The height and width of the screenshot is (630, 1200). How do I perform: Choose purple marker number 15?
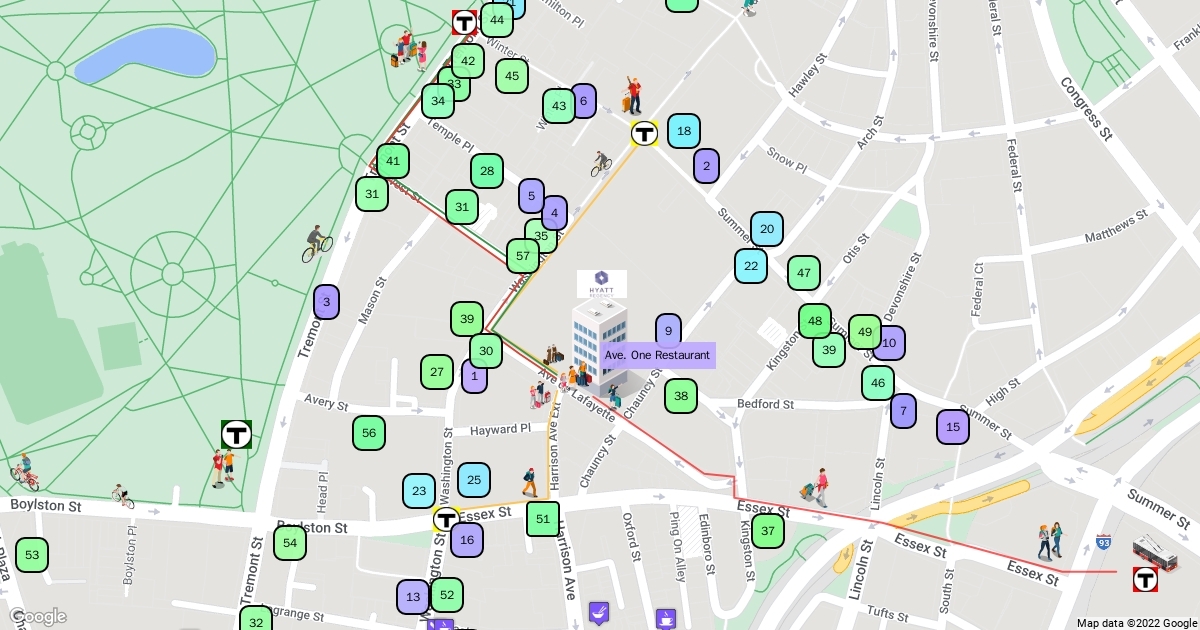[x=952, y=427]
